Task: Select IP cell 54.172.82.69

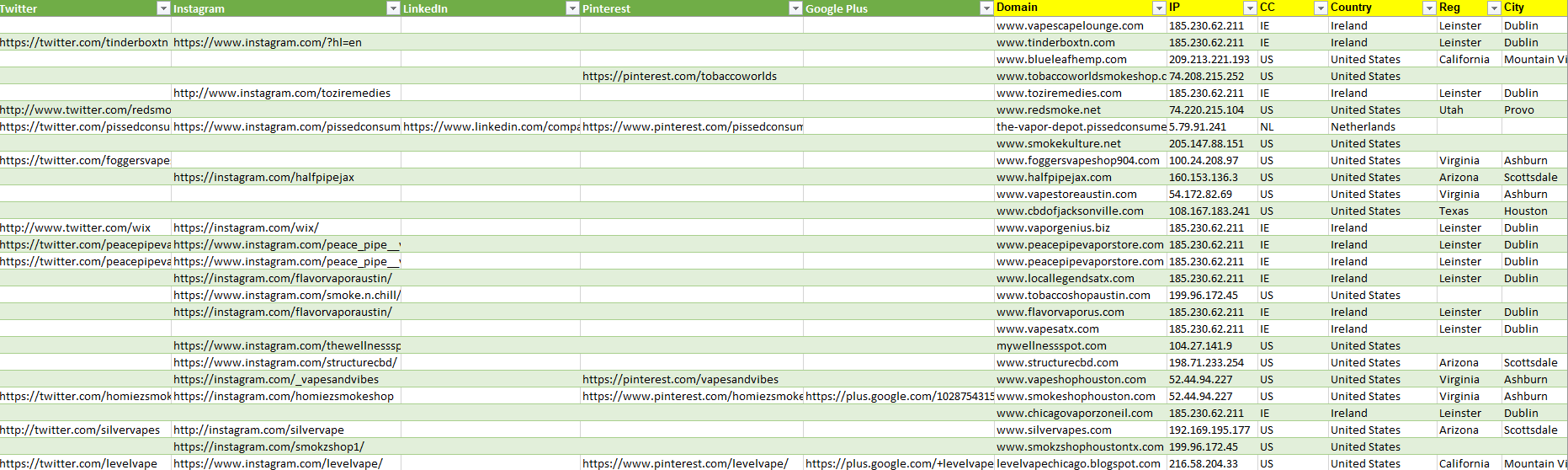Action: coord(1212,194)
